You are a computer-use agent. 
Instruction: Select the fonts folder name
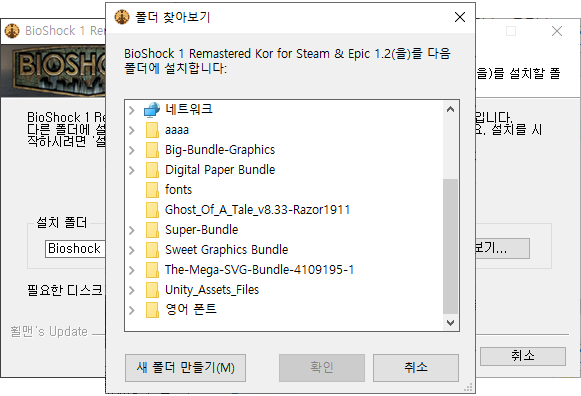(179, 190)
